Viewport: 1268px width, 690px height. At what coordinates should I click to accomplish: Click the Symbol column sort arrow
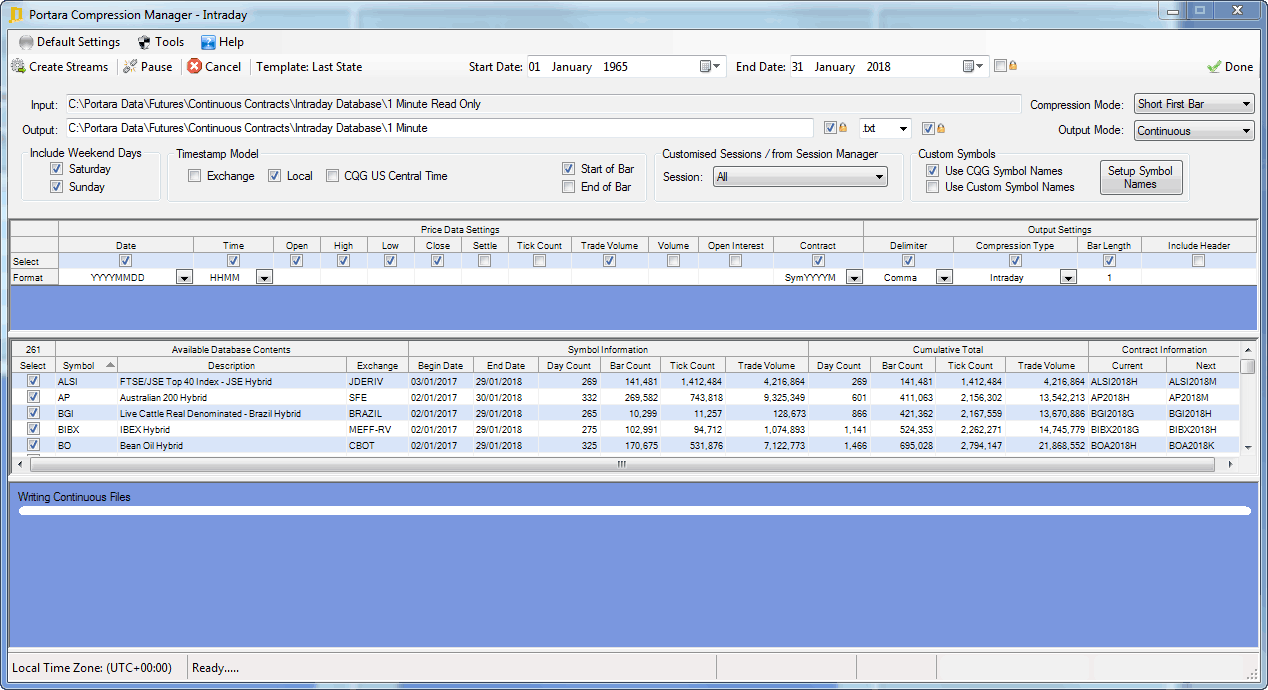click(x=110, y=366)
